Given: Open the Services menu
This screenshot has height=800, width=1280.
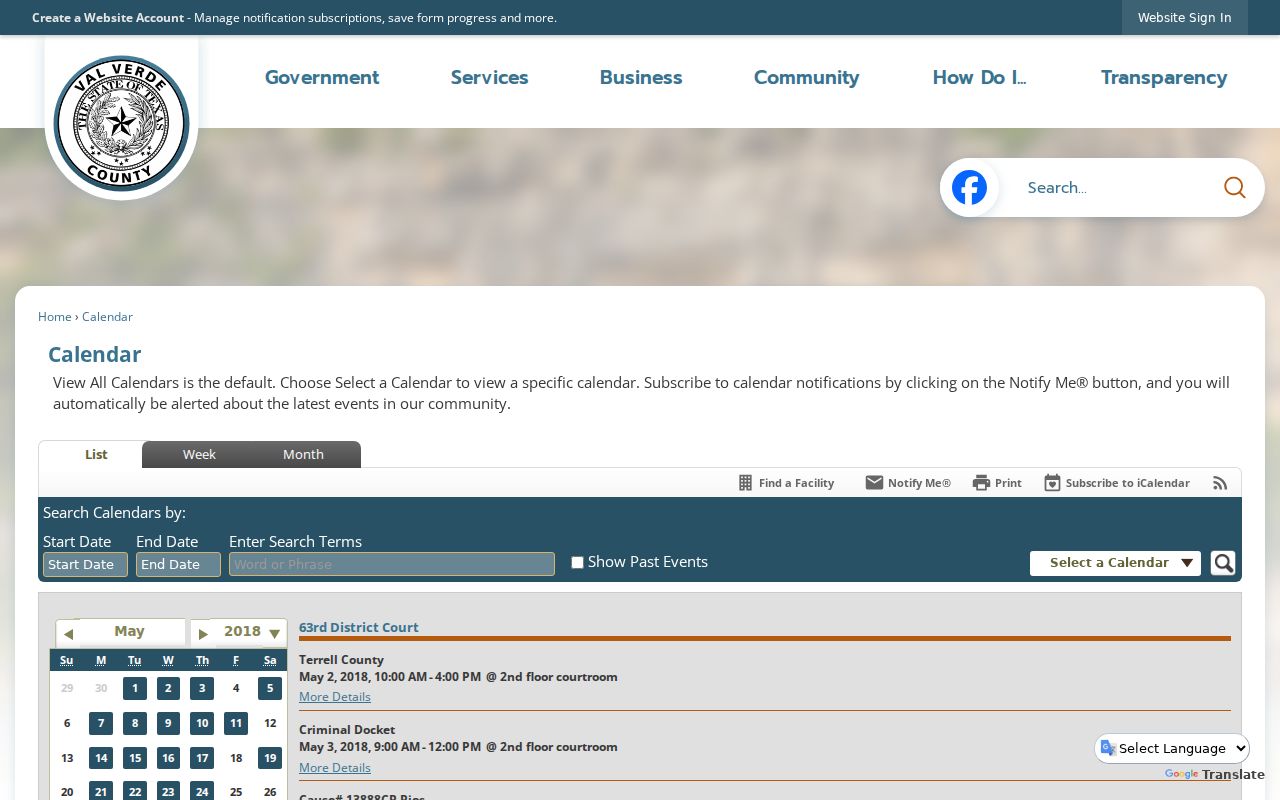Looking at the screenshot, I should coord(490,77).
